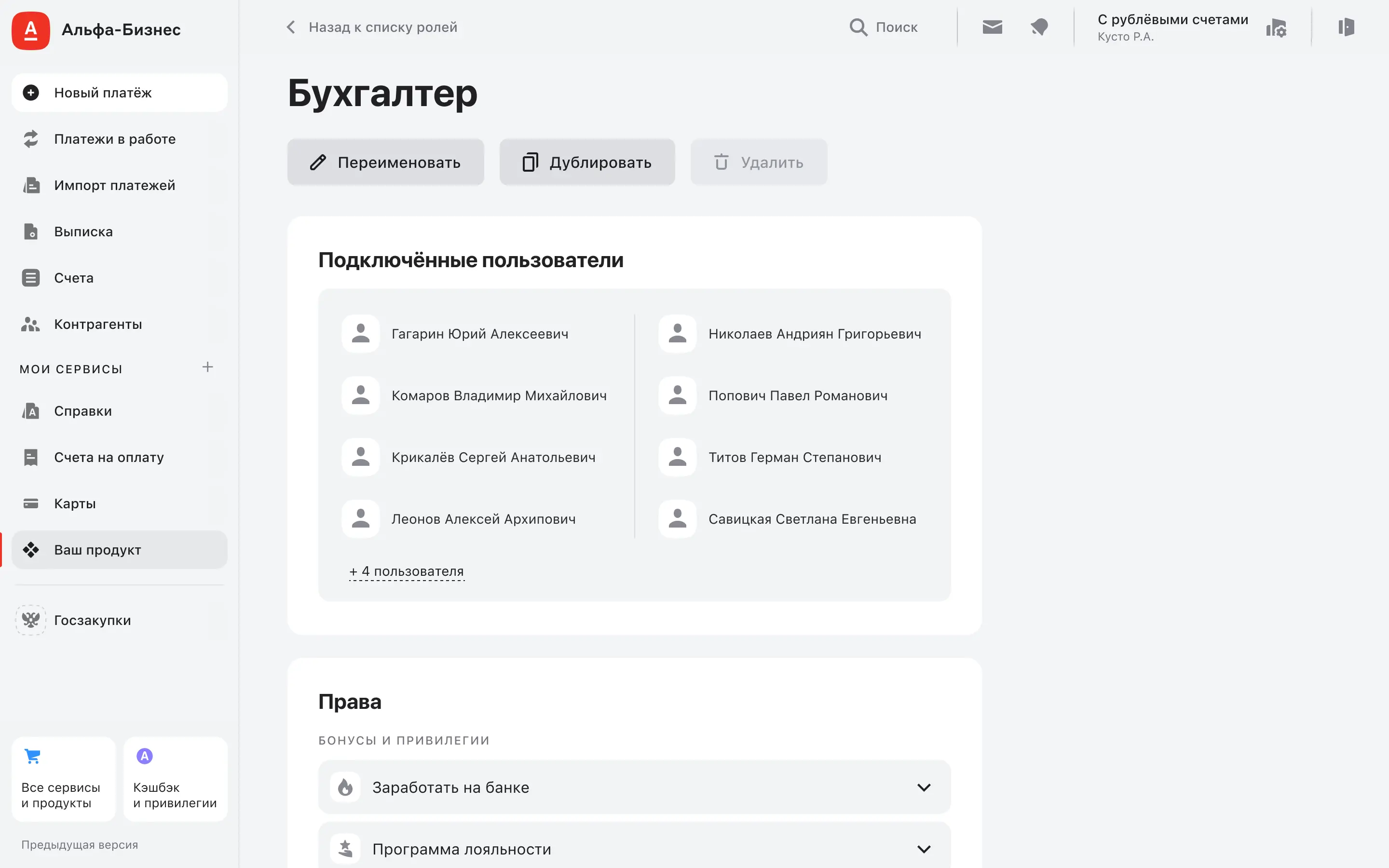This screenshot has height=868, width=1389.
Task: Open the notifications bell icon
Action: 1039,27
